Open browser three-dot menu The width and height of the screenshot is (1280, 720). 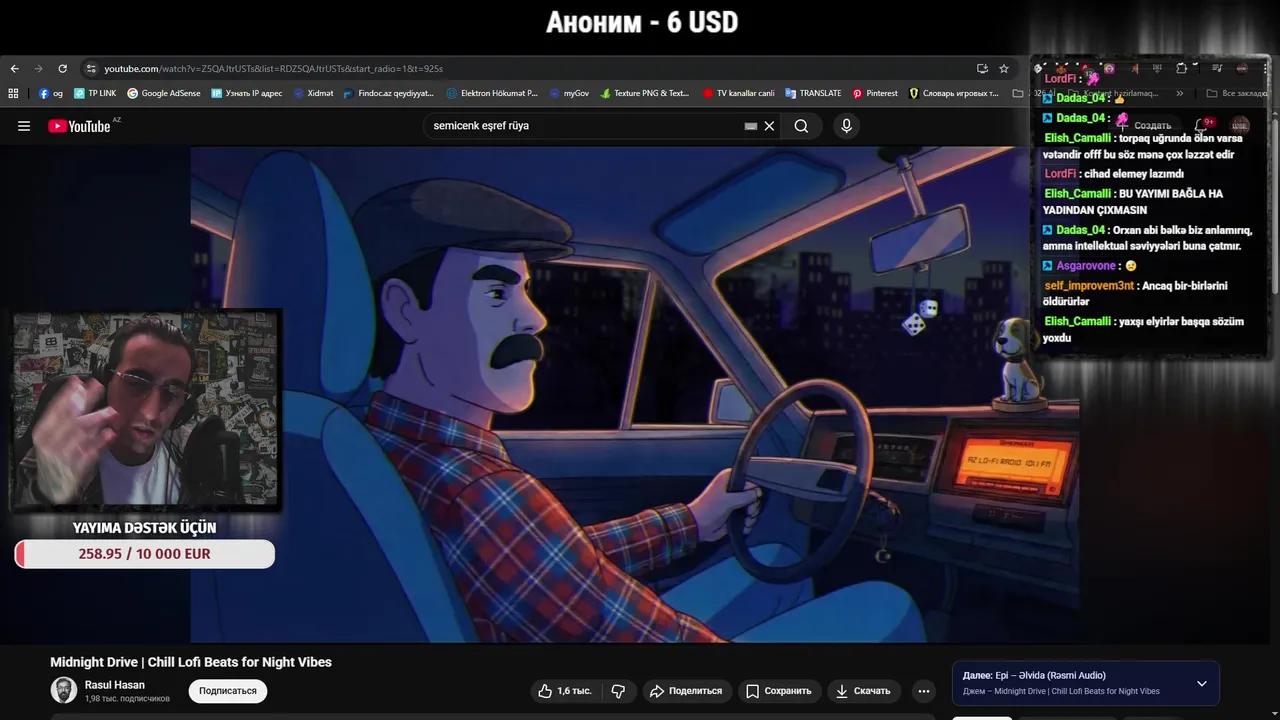click(1263, 68)
